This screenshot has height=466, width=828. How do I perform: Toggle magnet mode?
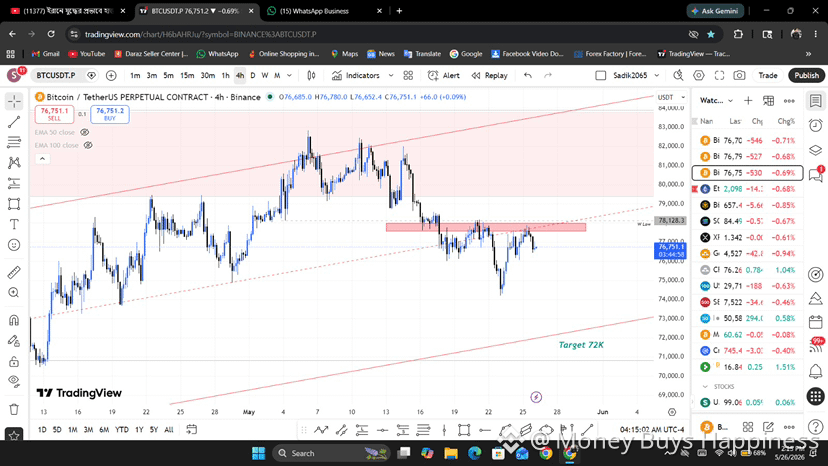14,320
